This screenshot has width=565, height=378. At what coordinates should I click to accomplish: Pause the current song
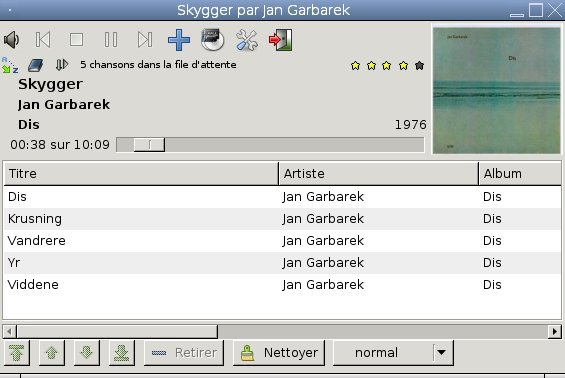point(111,40)
